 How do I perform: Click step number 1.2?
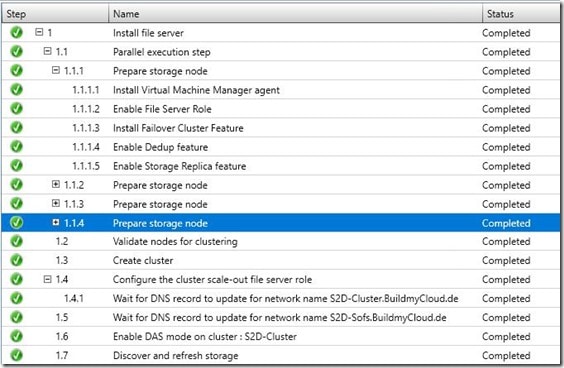click(62, 241)
